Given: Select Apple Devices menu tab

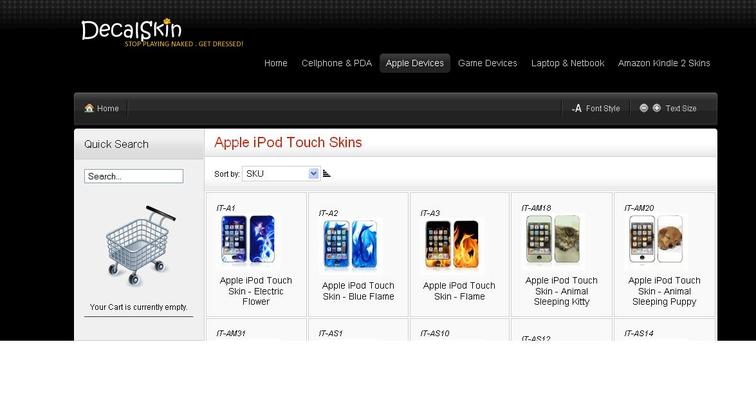Looking at the screenshot, I should [x=415, y=63].
